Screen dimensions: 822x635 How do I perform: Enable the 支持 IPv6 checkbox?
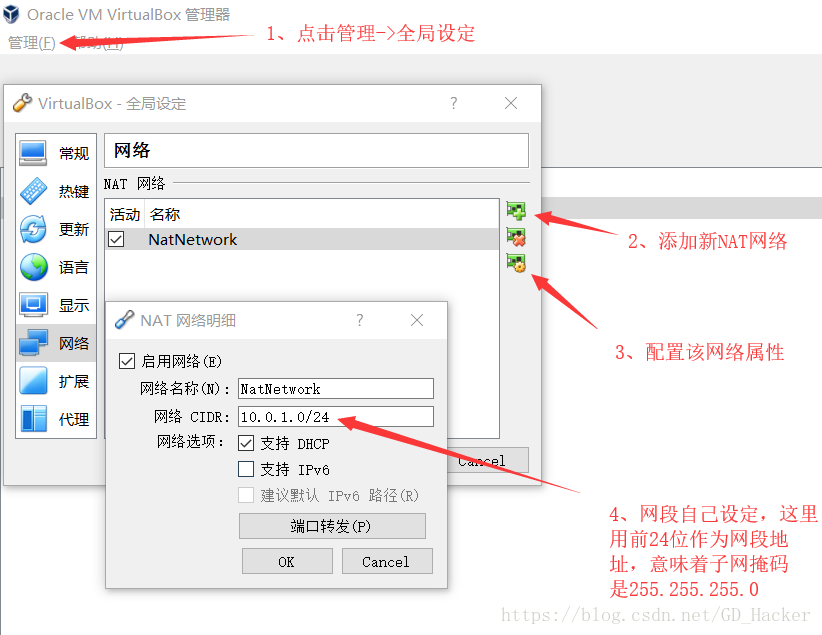click(x=246, y=469)
